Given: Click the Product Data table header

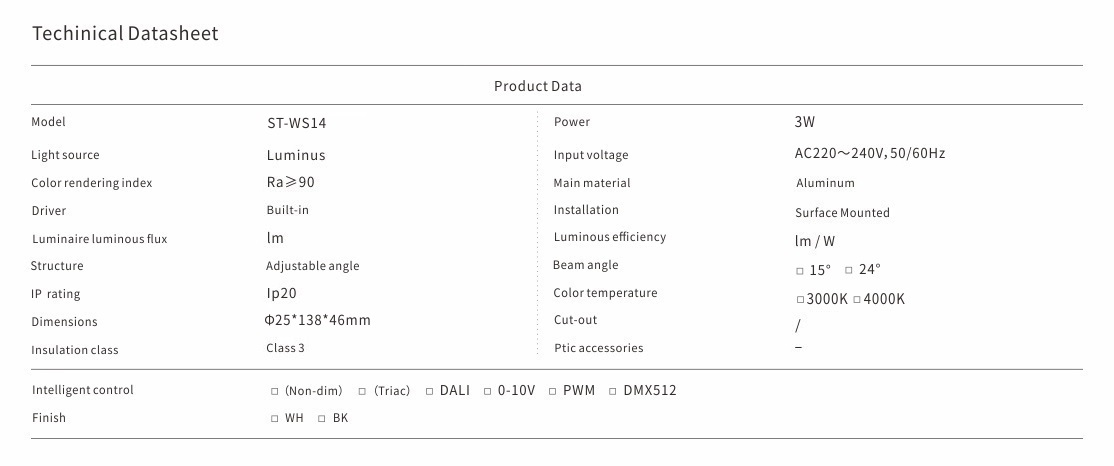Looking at the screenshot, I should (537, 86).
